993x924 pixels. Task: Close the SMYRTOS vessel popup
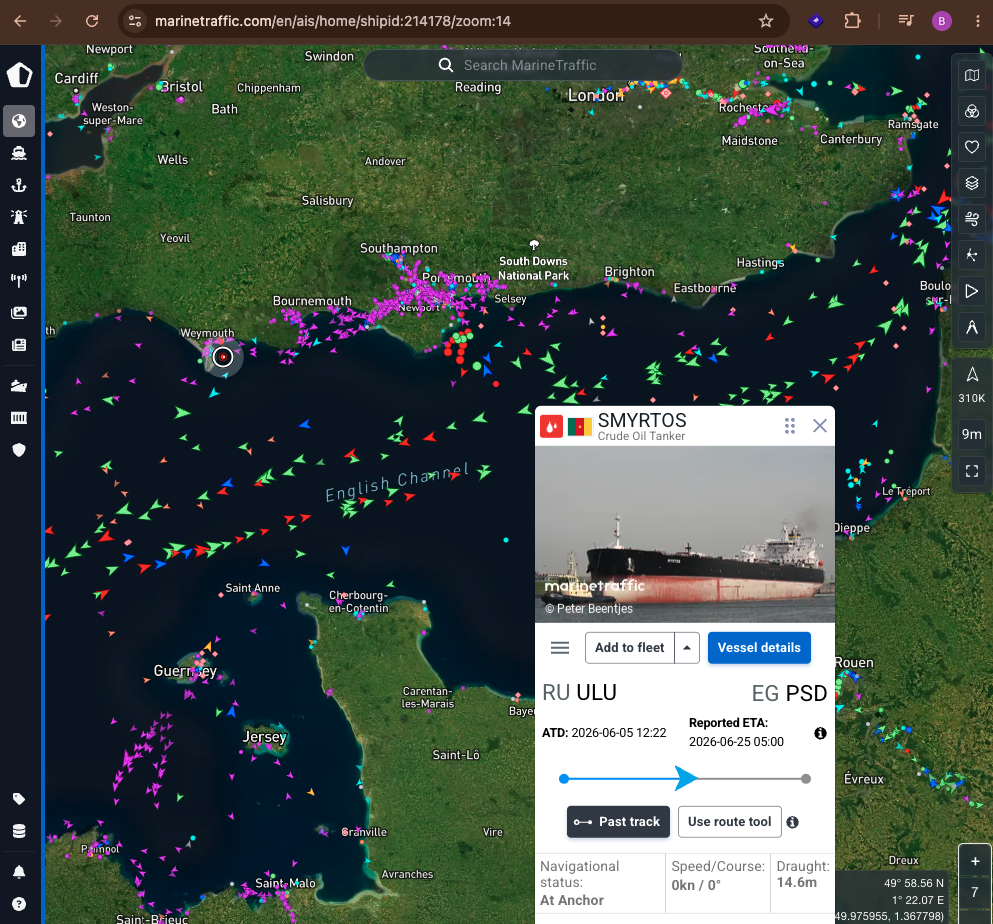(x=819, y=426)
